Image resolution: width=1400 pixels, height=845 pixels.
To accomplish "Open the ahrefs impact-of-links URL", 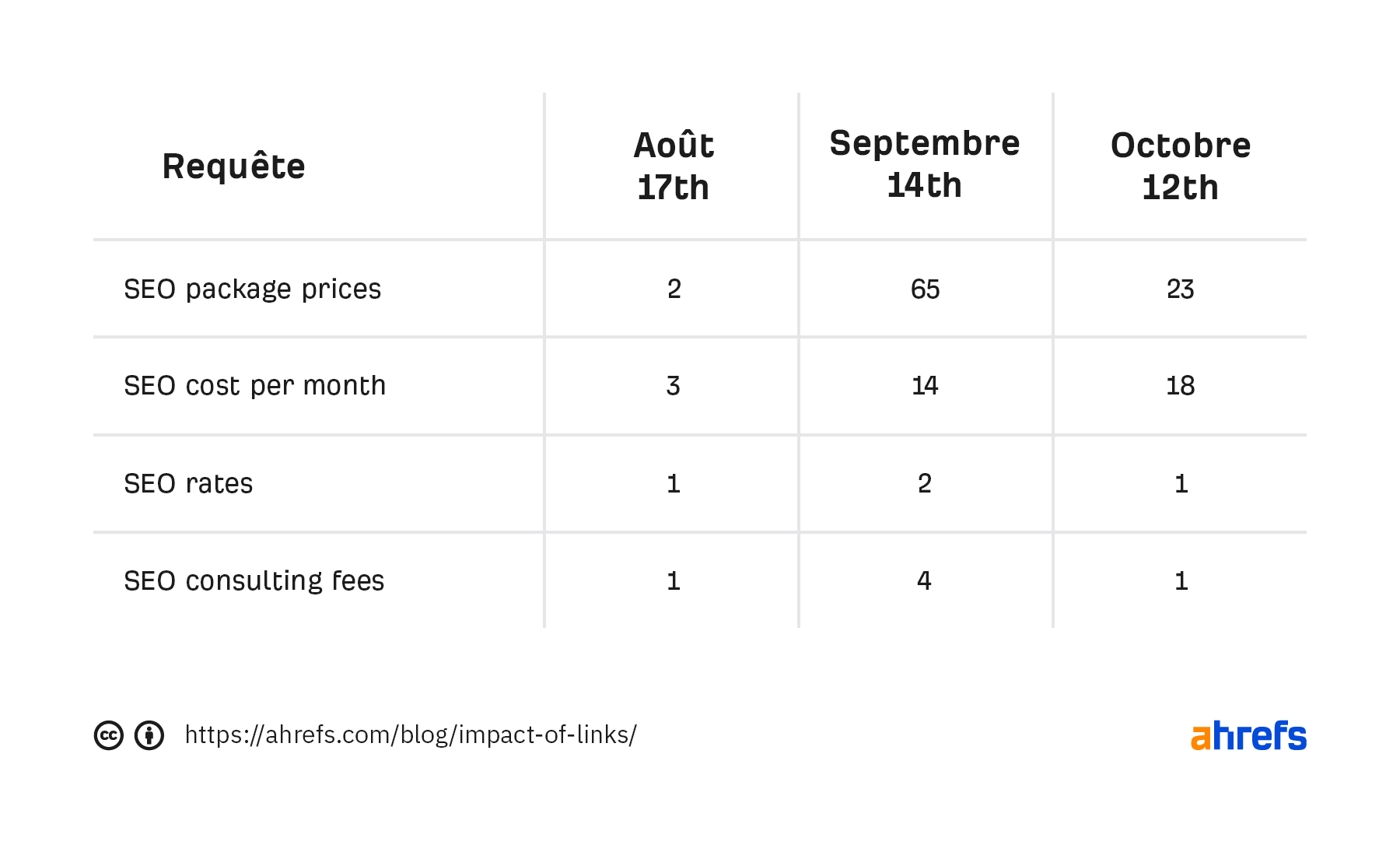I will (x=411, y=735).
